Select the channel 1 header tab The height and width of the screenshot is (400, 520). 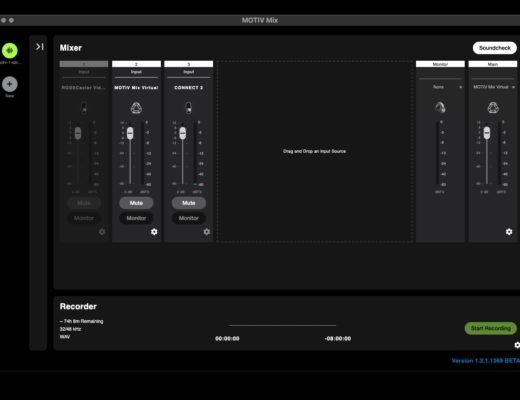[84, 64]
